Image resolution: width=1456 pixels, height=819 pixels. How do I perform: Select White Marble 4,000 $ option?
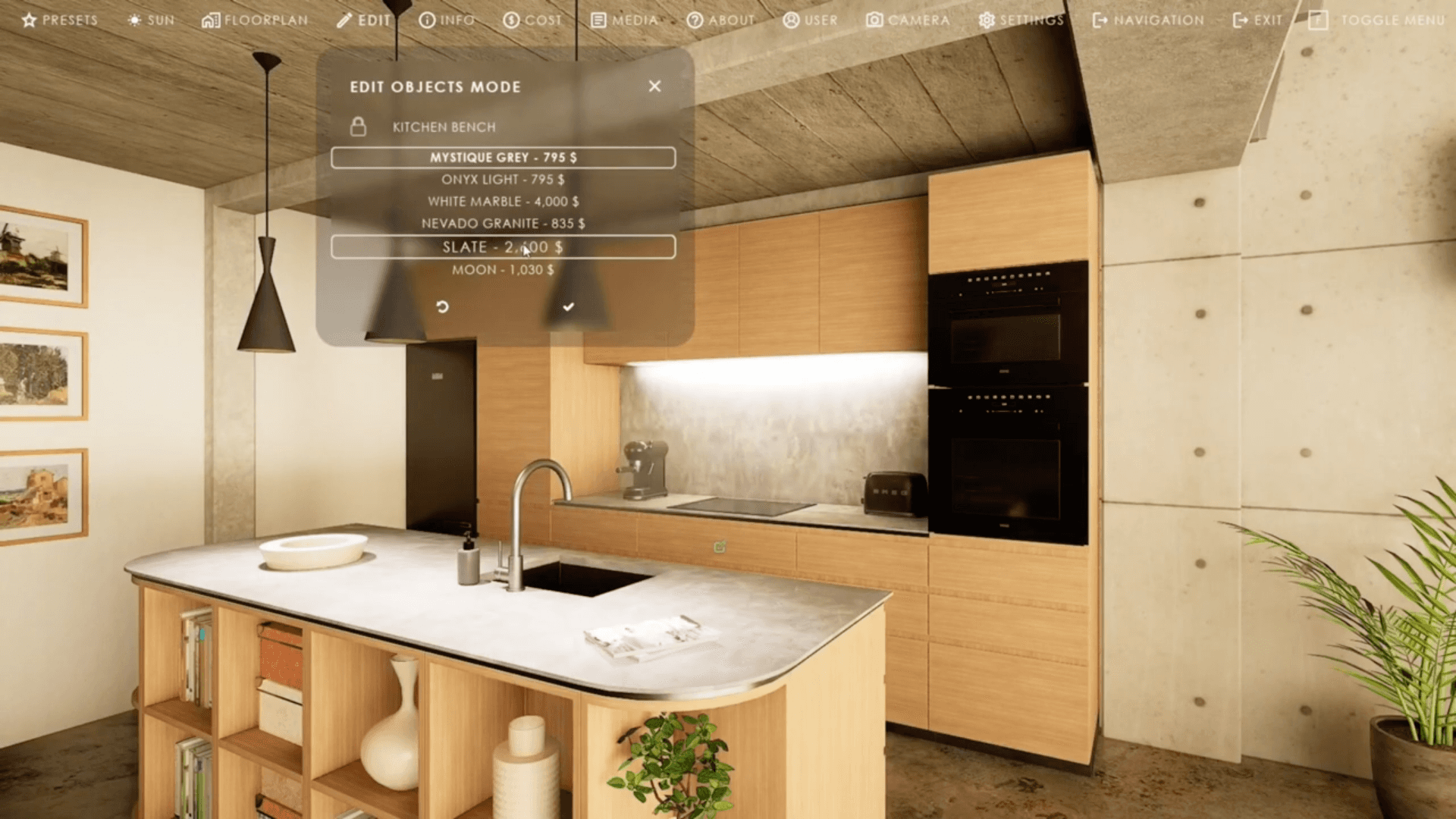point(503,202)
